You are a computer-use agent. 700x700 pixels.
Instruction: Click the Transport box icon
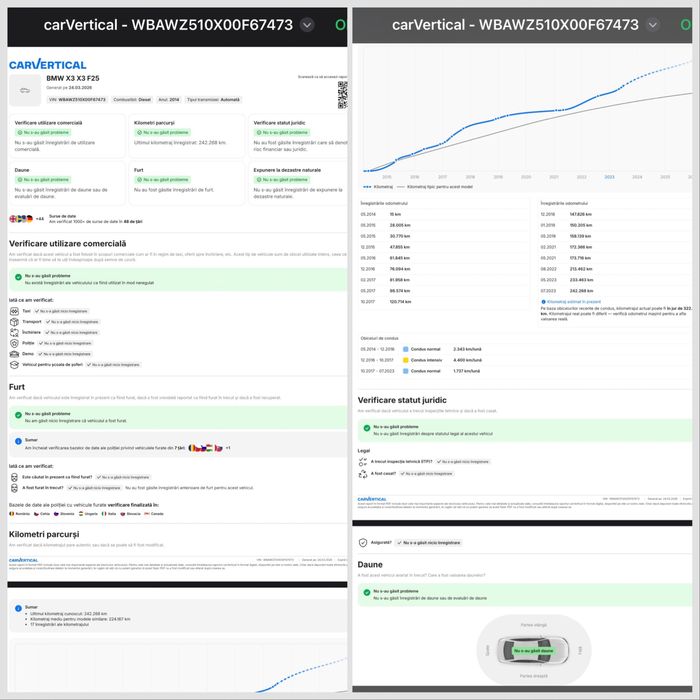coord(14,321)
